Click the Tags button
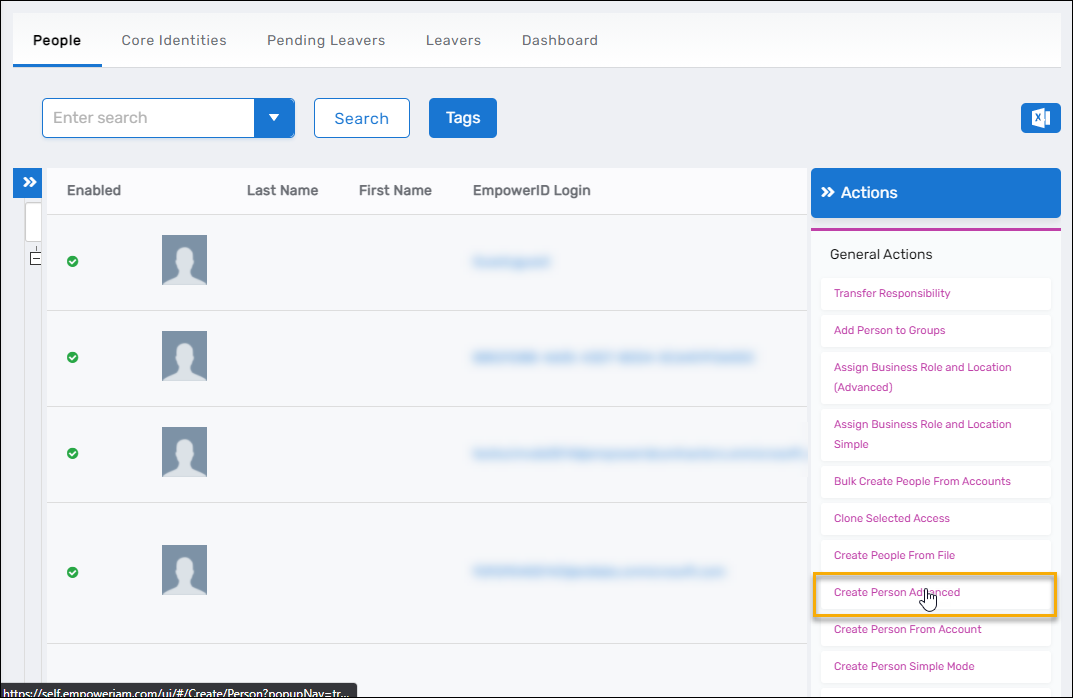Screen dimensions: 1073x698 (462, 118)
